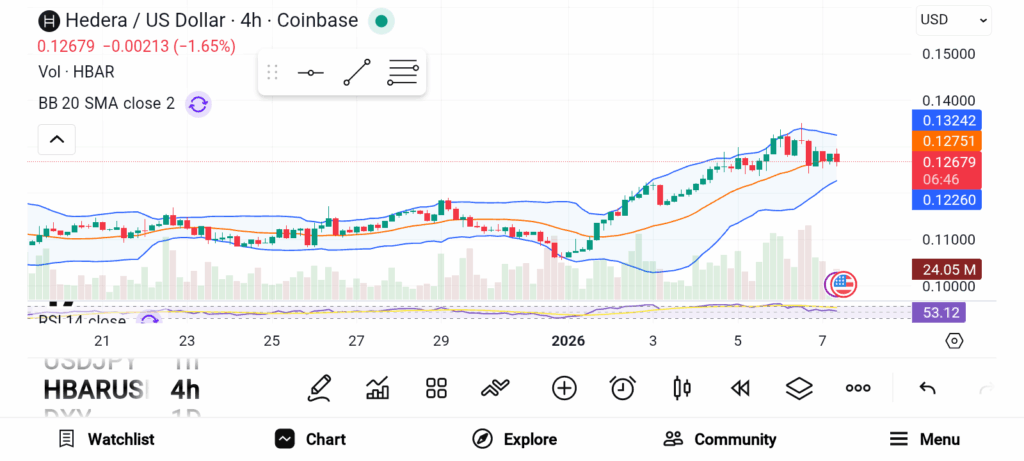The height and width of the screenshot is (461, 1024).
Task: Create an alert with the alarm clock icon
Action: pos(623,388)
